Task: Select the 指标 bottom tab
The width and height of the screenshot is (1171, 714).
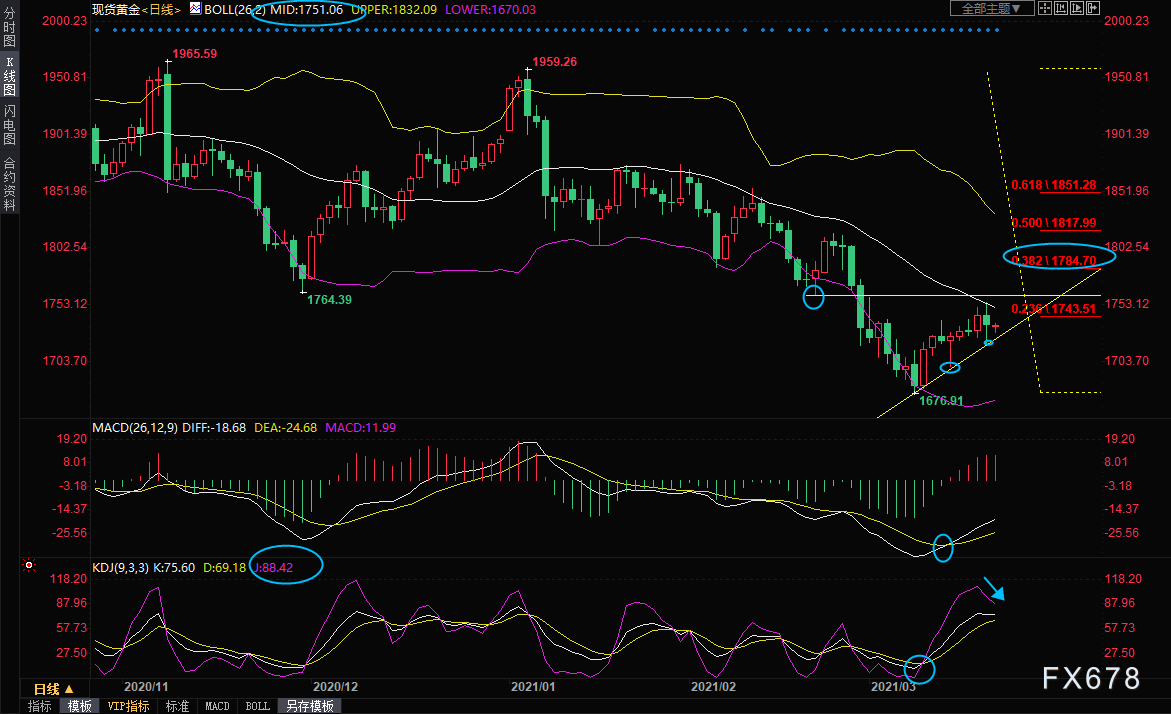Action: pos(40,706)
